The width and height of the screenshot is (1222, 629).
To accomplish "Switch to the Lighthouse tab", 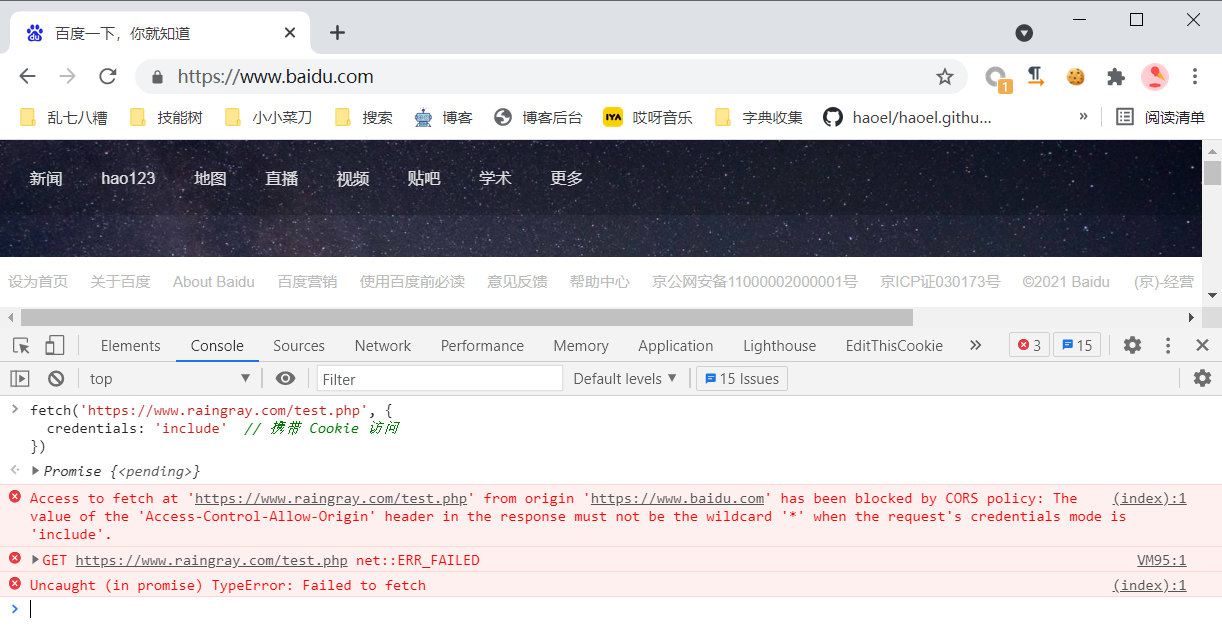I will [x=780, y=345].
